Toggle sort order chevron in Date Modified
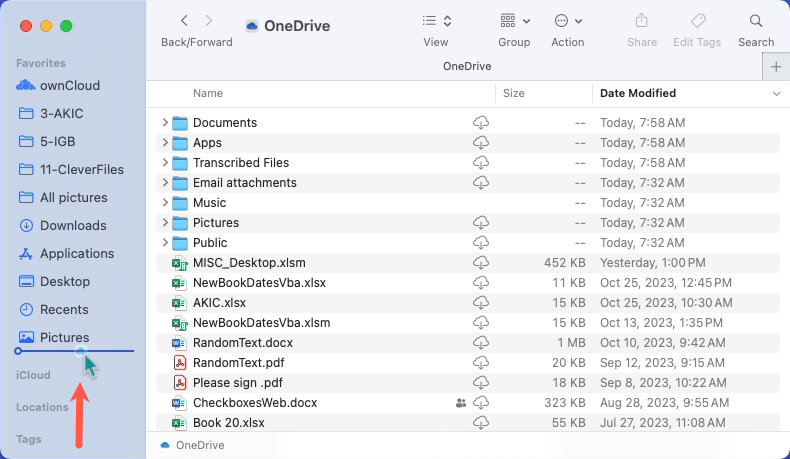Image resolution: width=790 pixels, height=459 pixels. point(776,94)
